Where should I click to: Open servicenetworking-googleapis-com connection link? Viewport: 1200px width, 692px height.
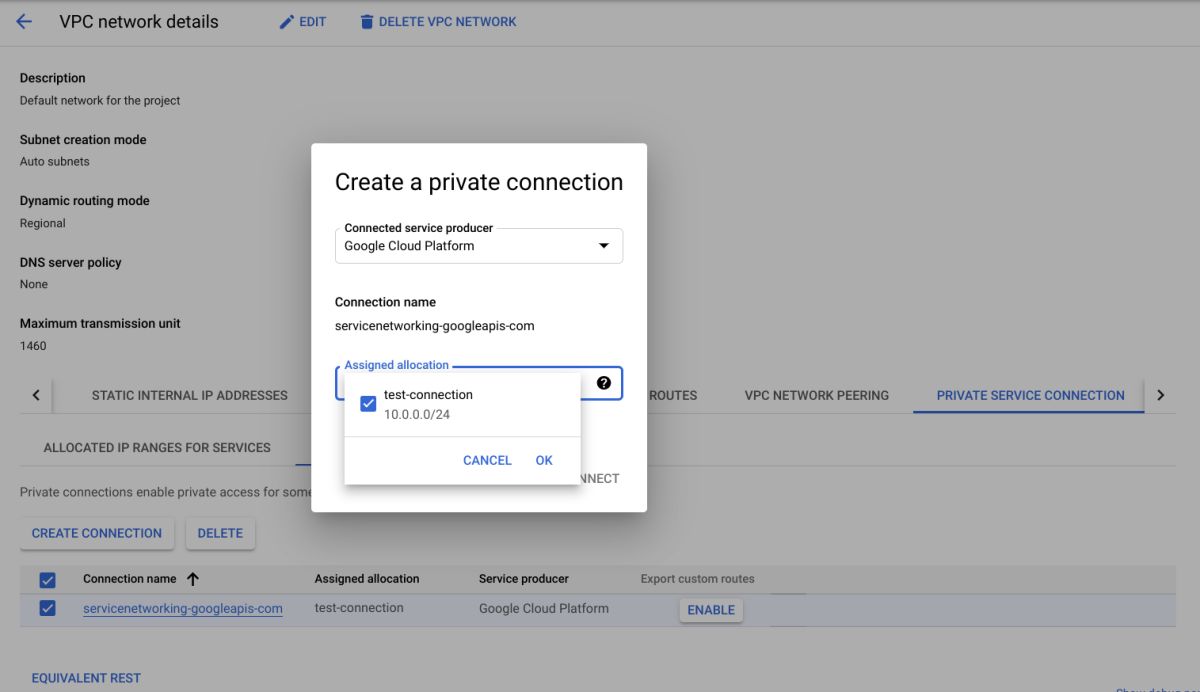[183, 608]
